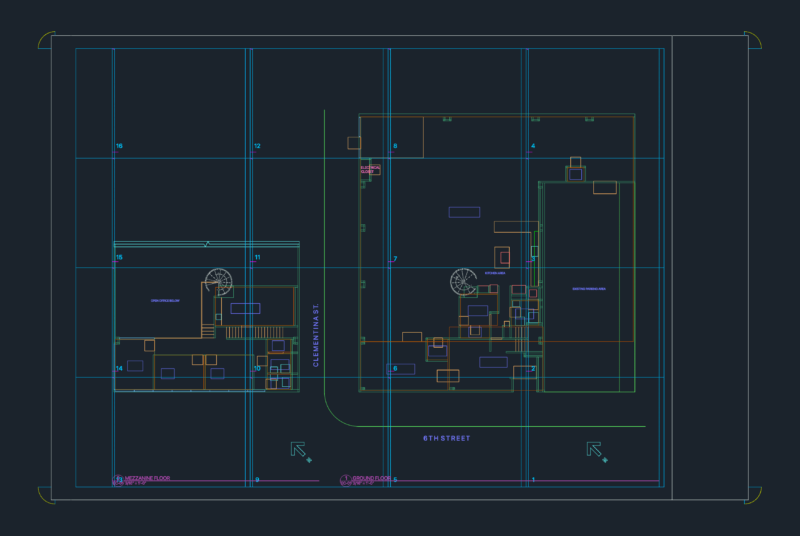Screen dimensions: 800x536
Task: Pick grid marker number 10
Action: click(x=257, y=368)
